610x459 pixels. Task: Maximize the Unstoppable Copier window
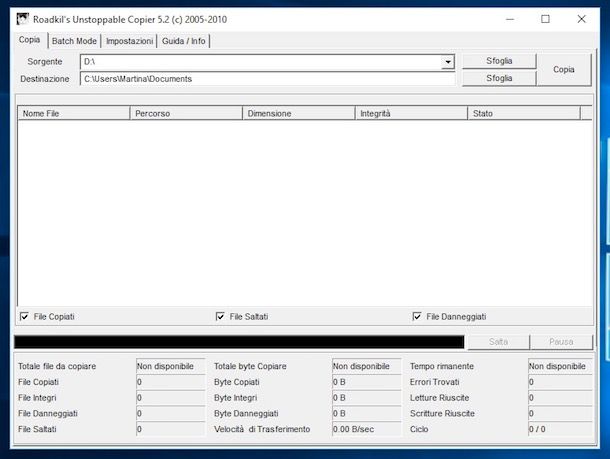point(545,19)
